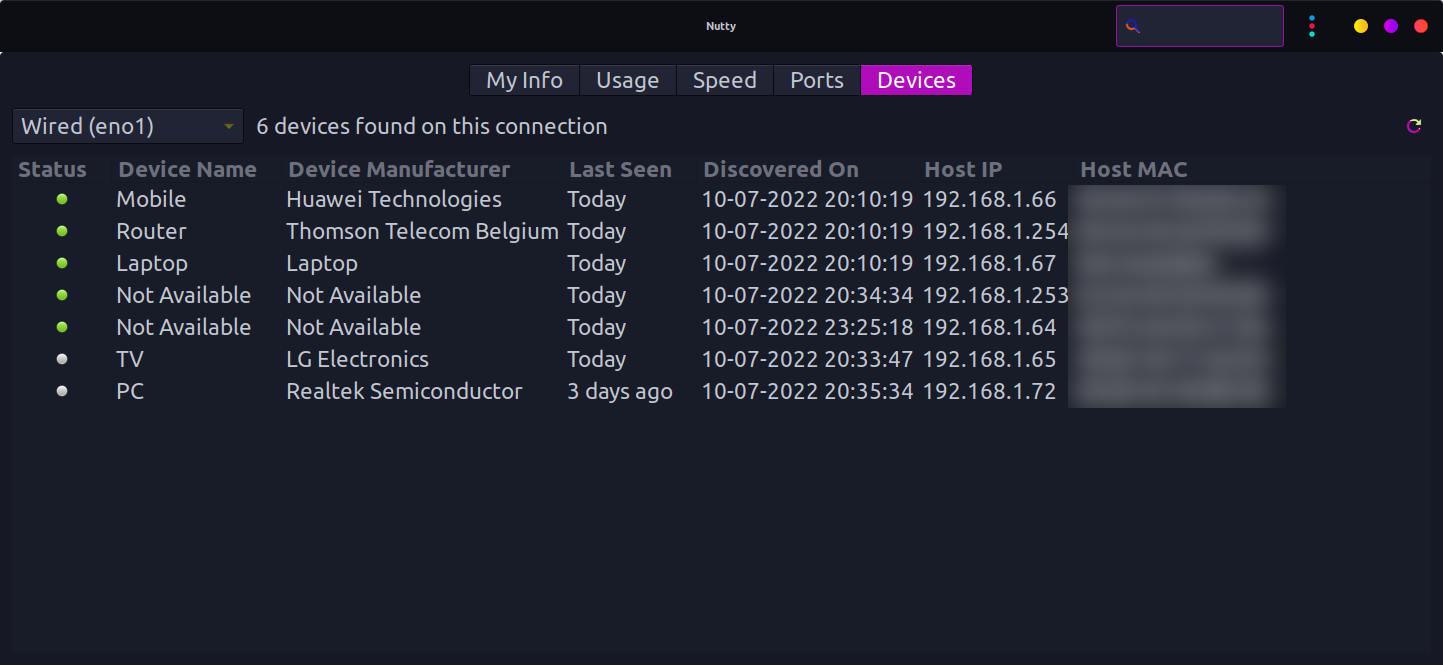Click the search magnifier icon

pyautogui.click(x=1133, y=27)
